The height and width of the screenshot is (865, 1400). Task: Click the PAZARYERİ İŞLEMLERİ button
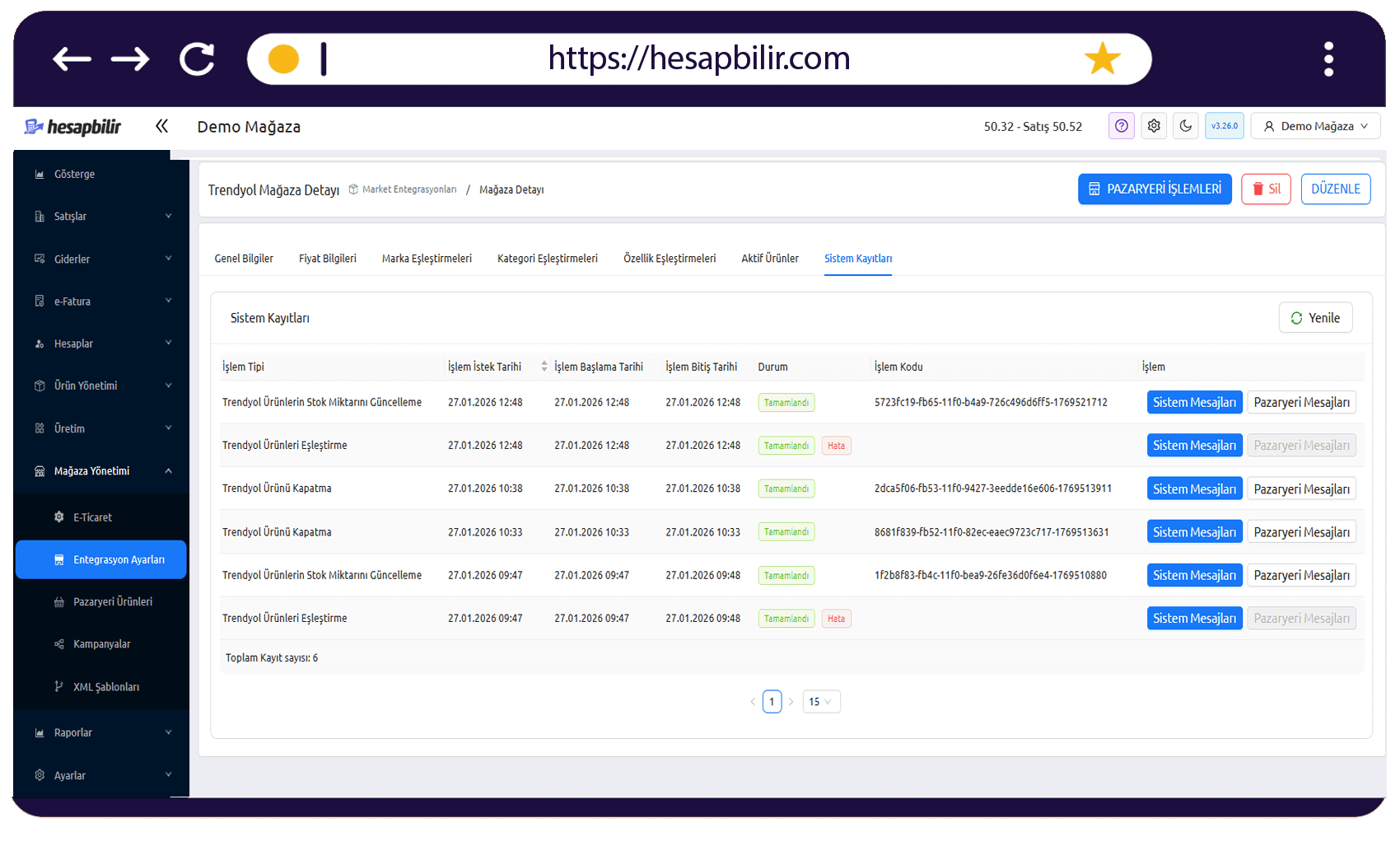(1155, 189)
